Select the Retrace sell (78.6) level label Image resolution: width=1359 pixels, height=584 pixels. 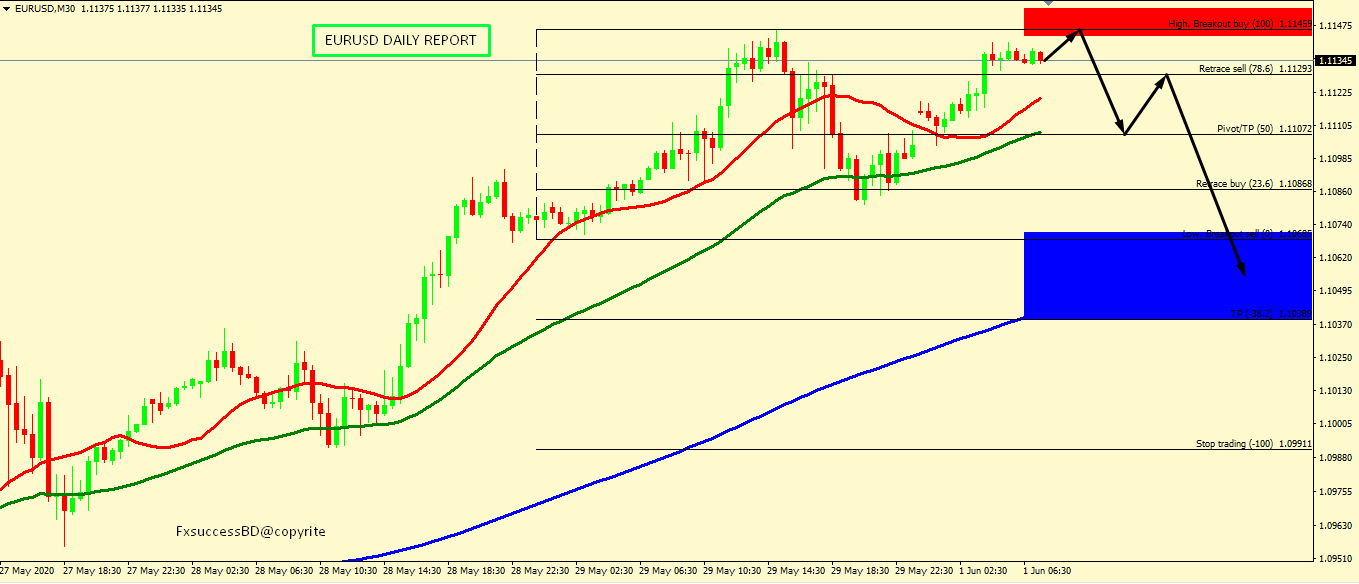(x=1238, y=69)
